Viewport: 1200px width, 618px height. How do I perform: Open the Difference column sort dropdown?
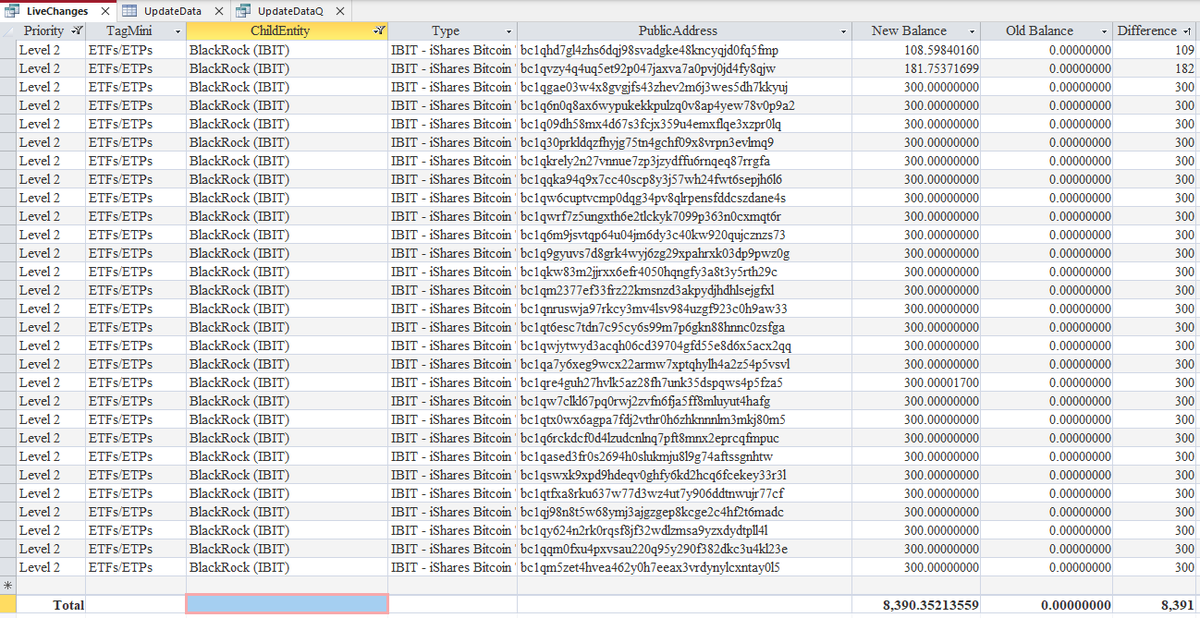1187,31
